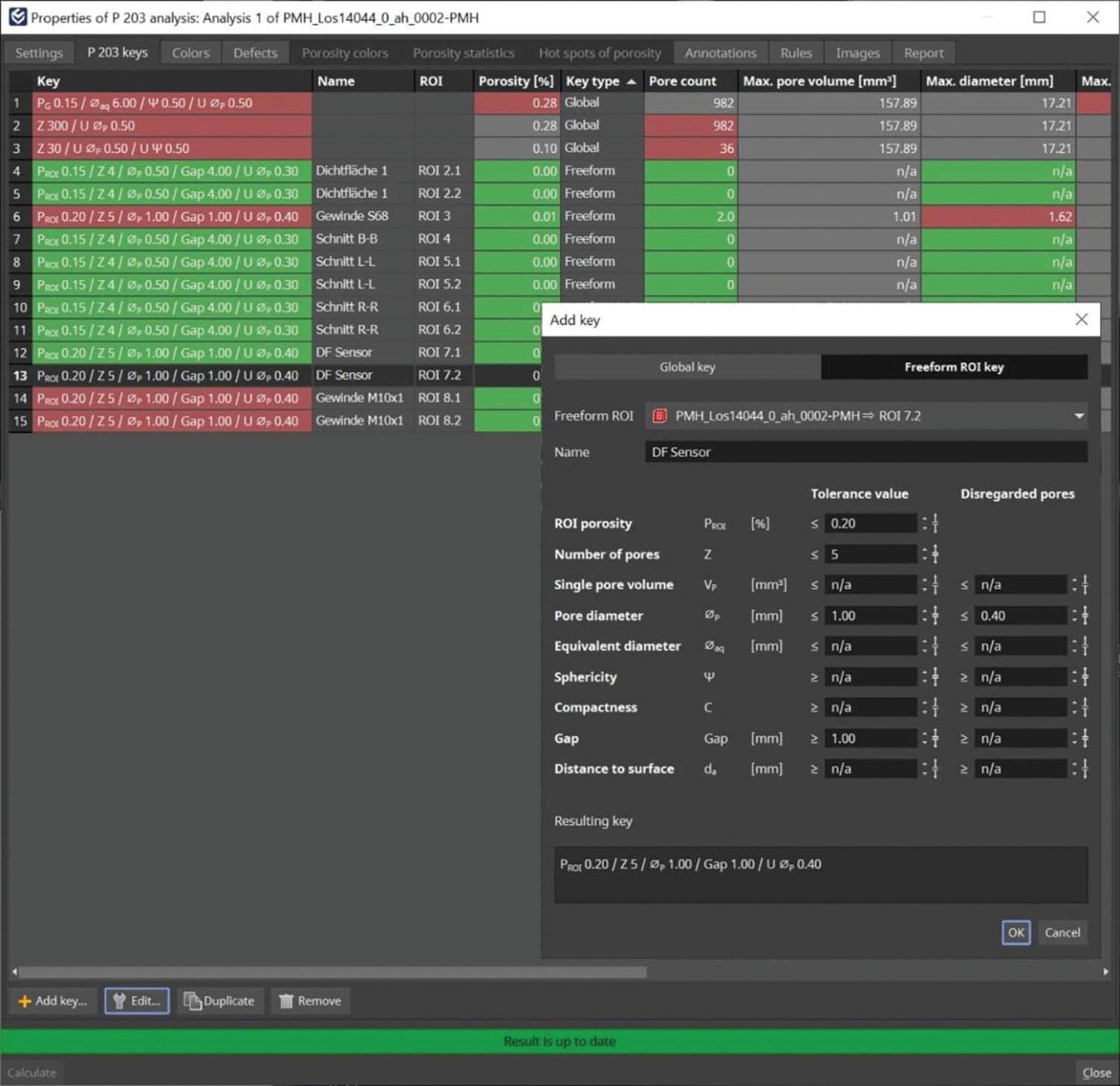Click the ROI porosity stepper arrows
1120x1086 pixels.
[x=930, y=524]
